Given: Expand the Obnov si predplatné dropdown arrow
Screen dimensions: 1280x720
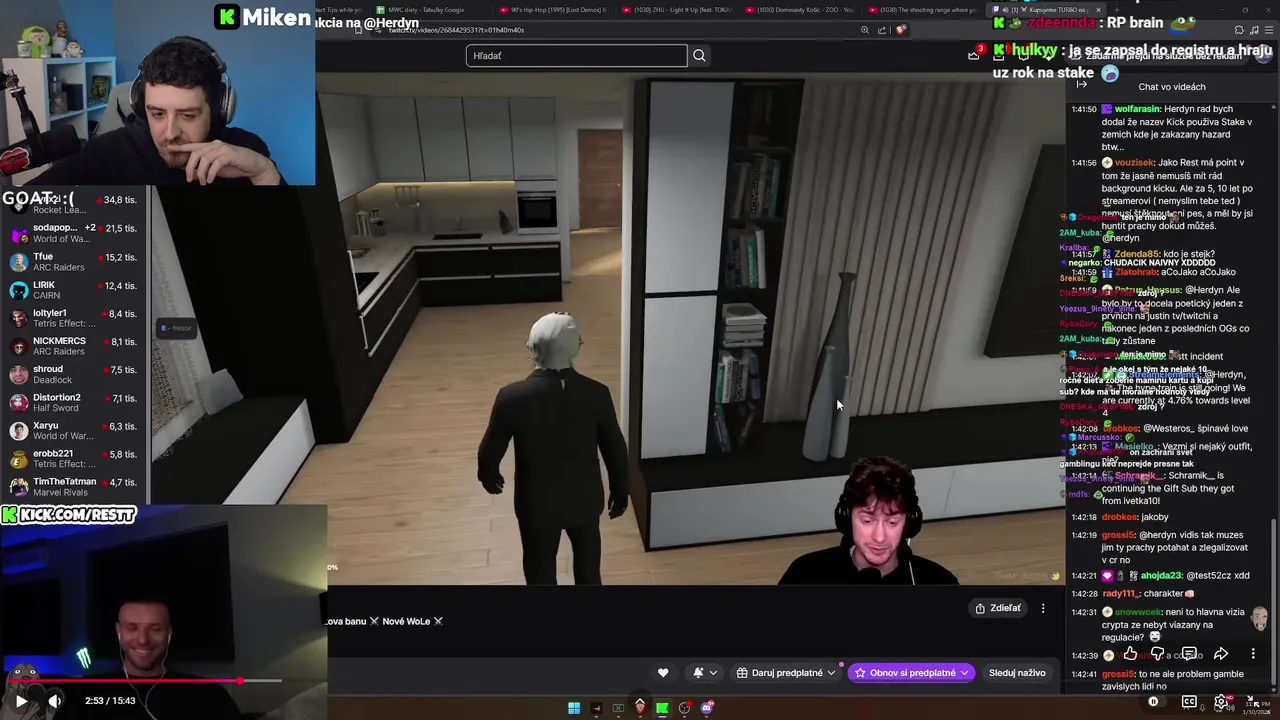Looking at the screenshot, I should [965, 673].
